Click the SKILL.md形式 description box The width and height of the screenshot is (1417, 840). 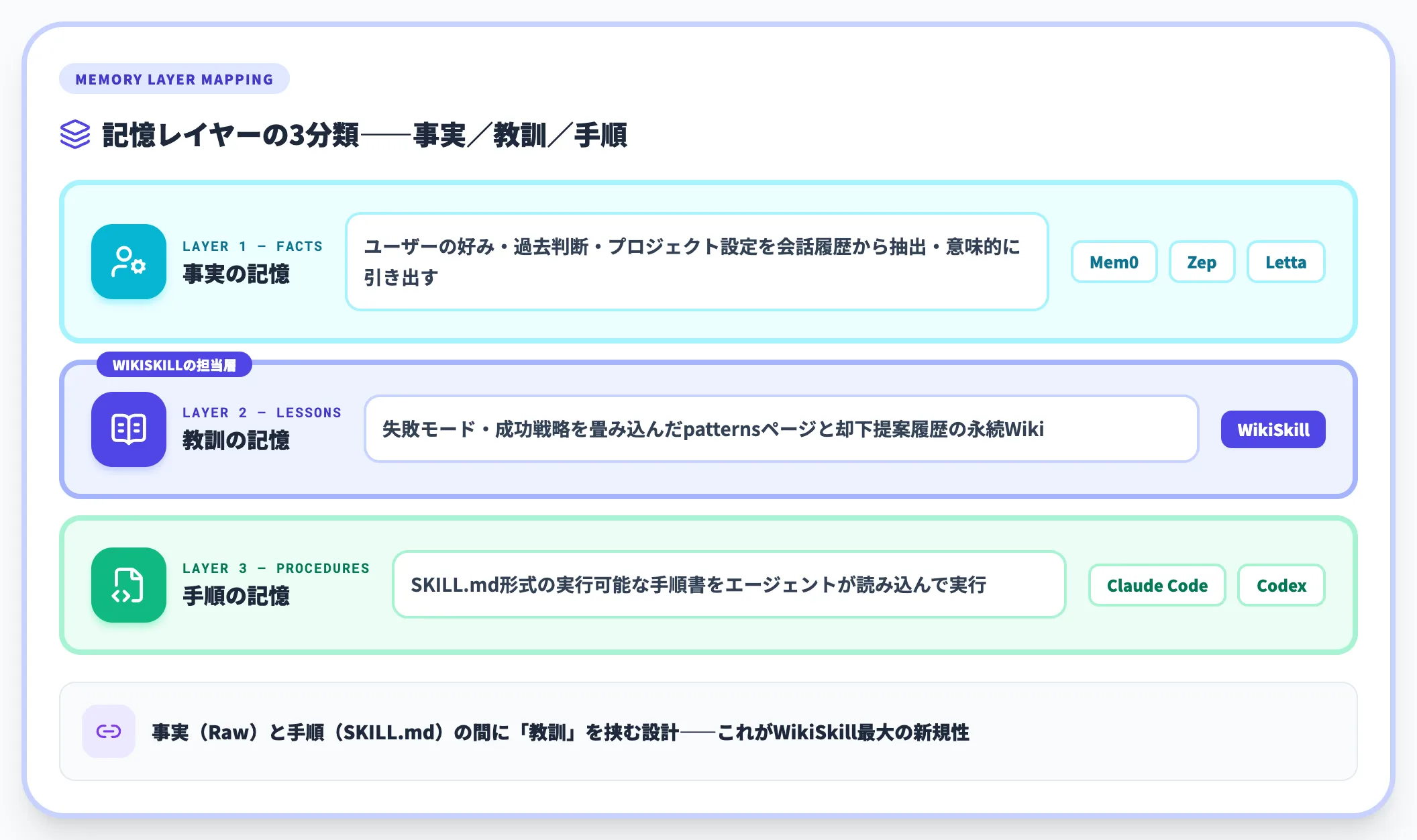point(729,585)
